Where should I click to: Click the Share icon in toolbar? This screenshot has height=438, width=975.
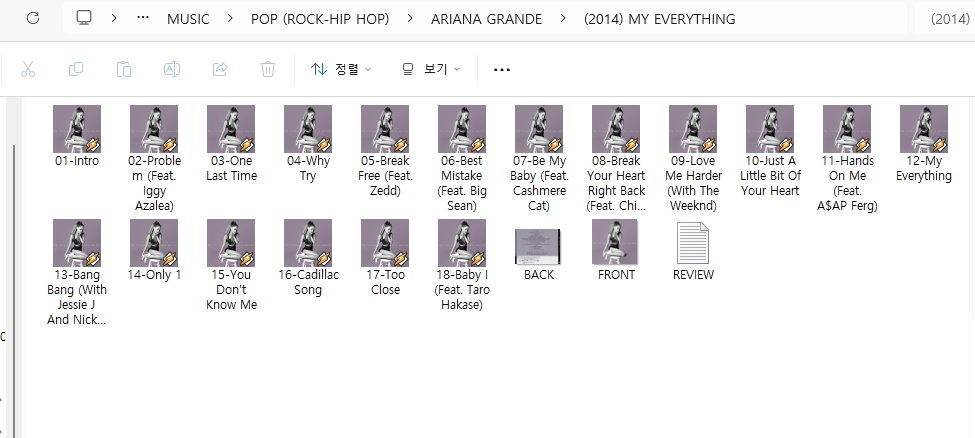tap(220, 69)
